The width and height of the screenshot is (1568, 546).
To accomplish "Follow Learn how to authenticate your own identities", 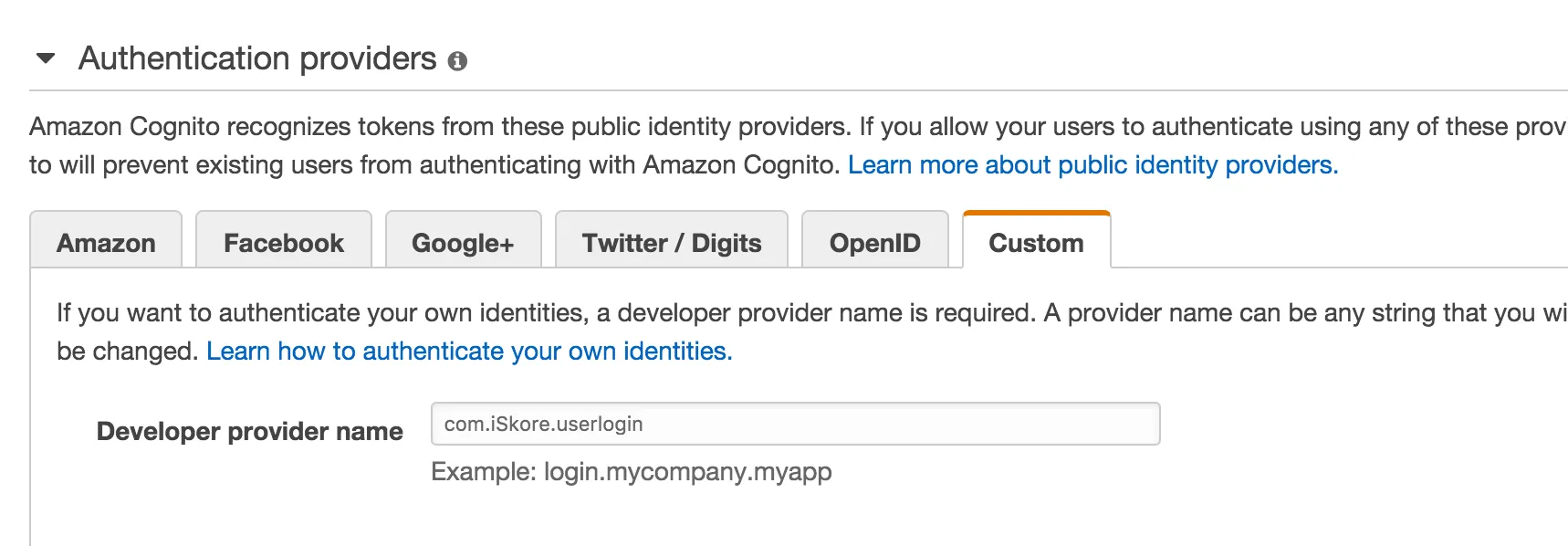I will (x=469, y=352).
